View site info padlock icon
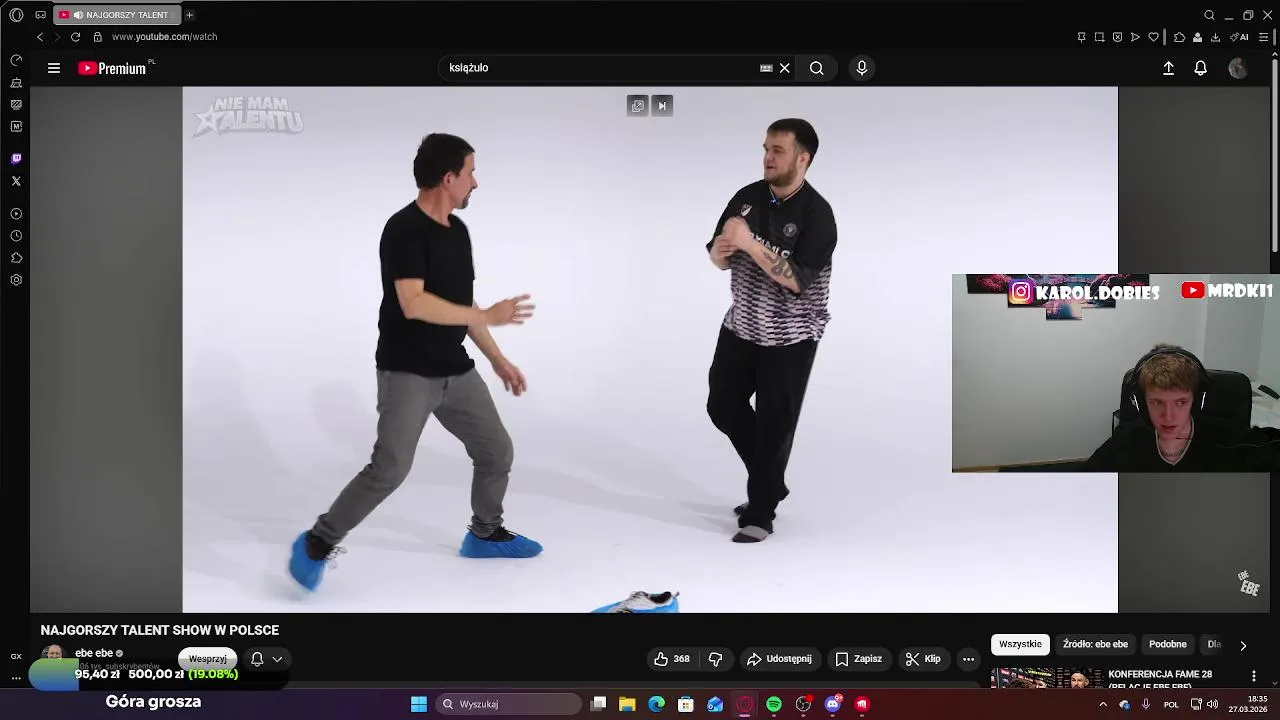Screen dimensions: 1280x720 97,37
